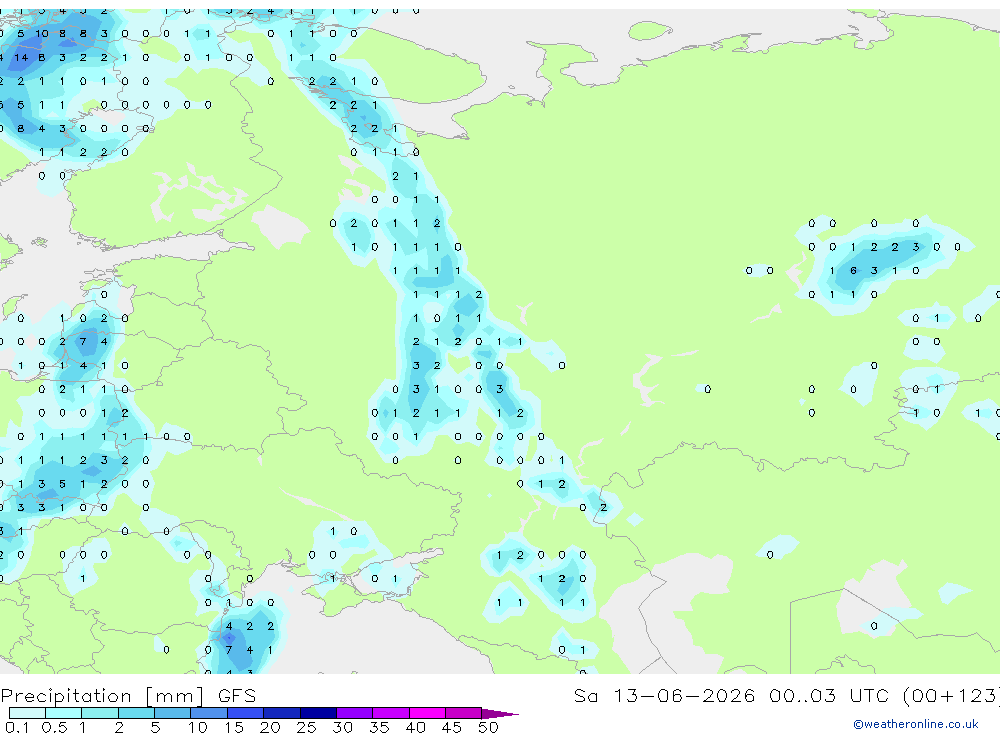1000x733 pixels.
Task: Click the '40' legend label
Action: click(415, 727)
